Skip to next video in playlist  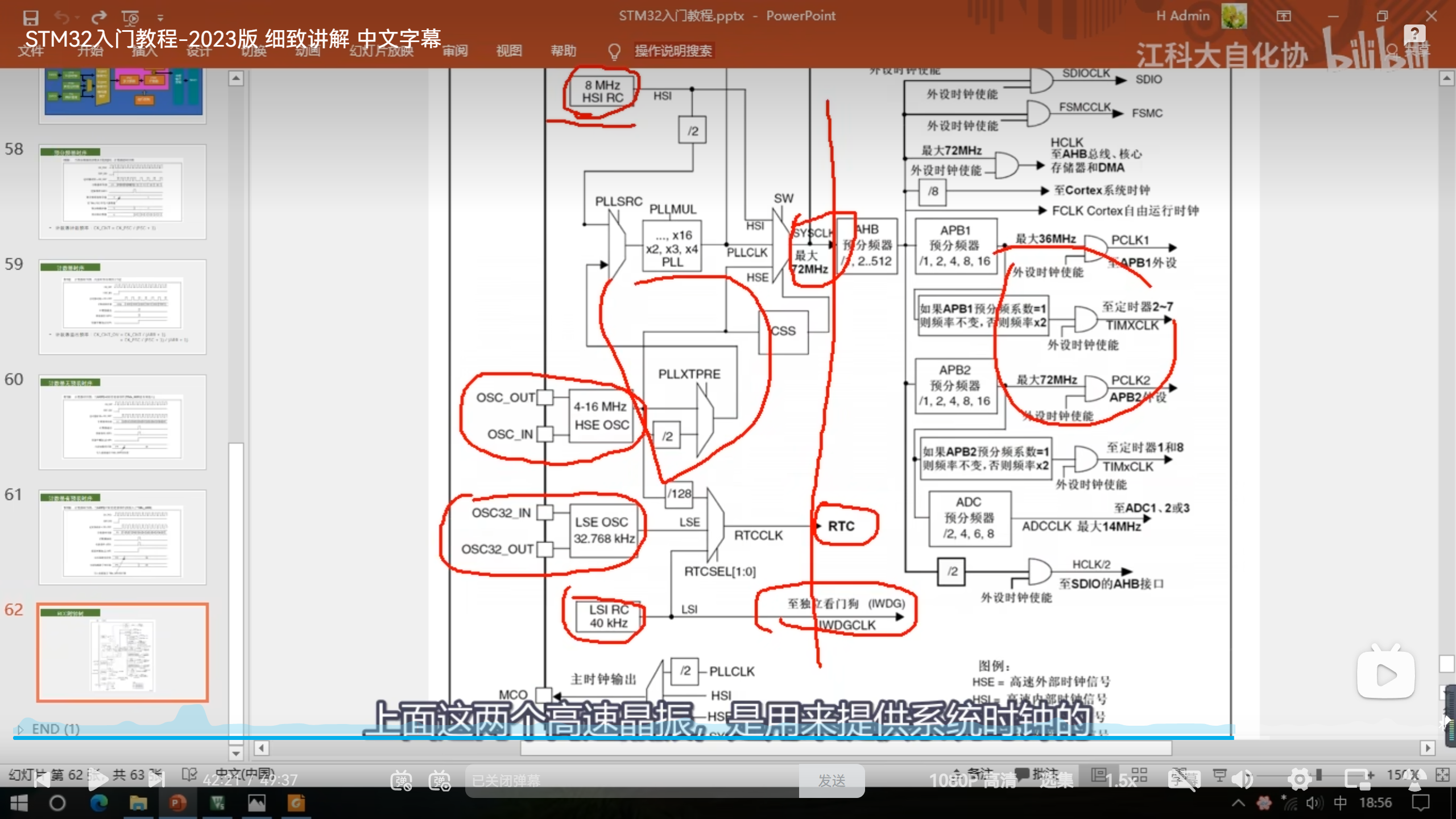click(x=156, y=780)
